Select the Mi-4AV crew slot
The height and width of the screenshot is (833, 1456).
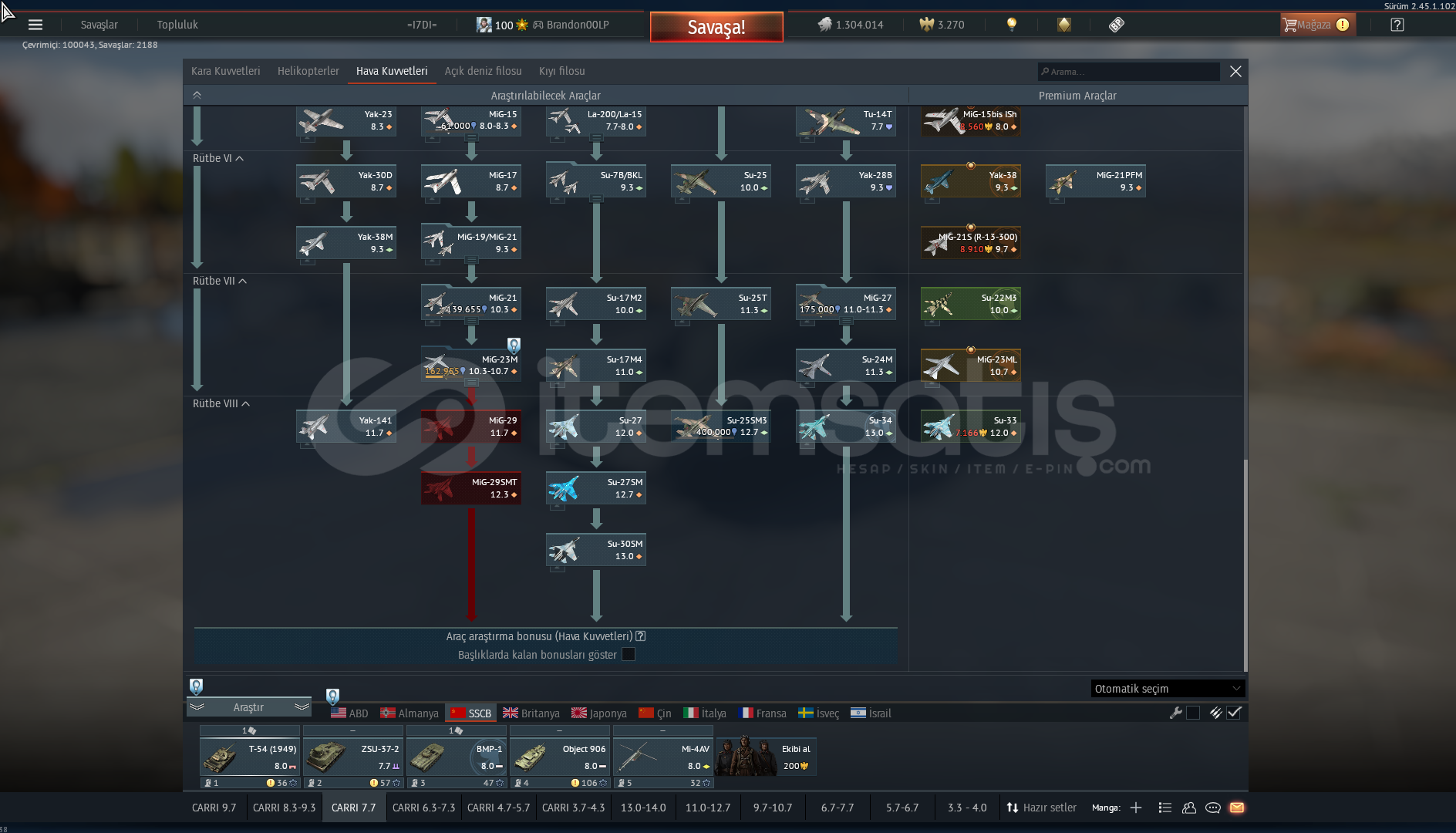coord(662,757)
